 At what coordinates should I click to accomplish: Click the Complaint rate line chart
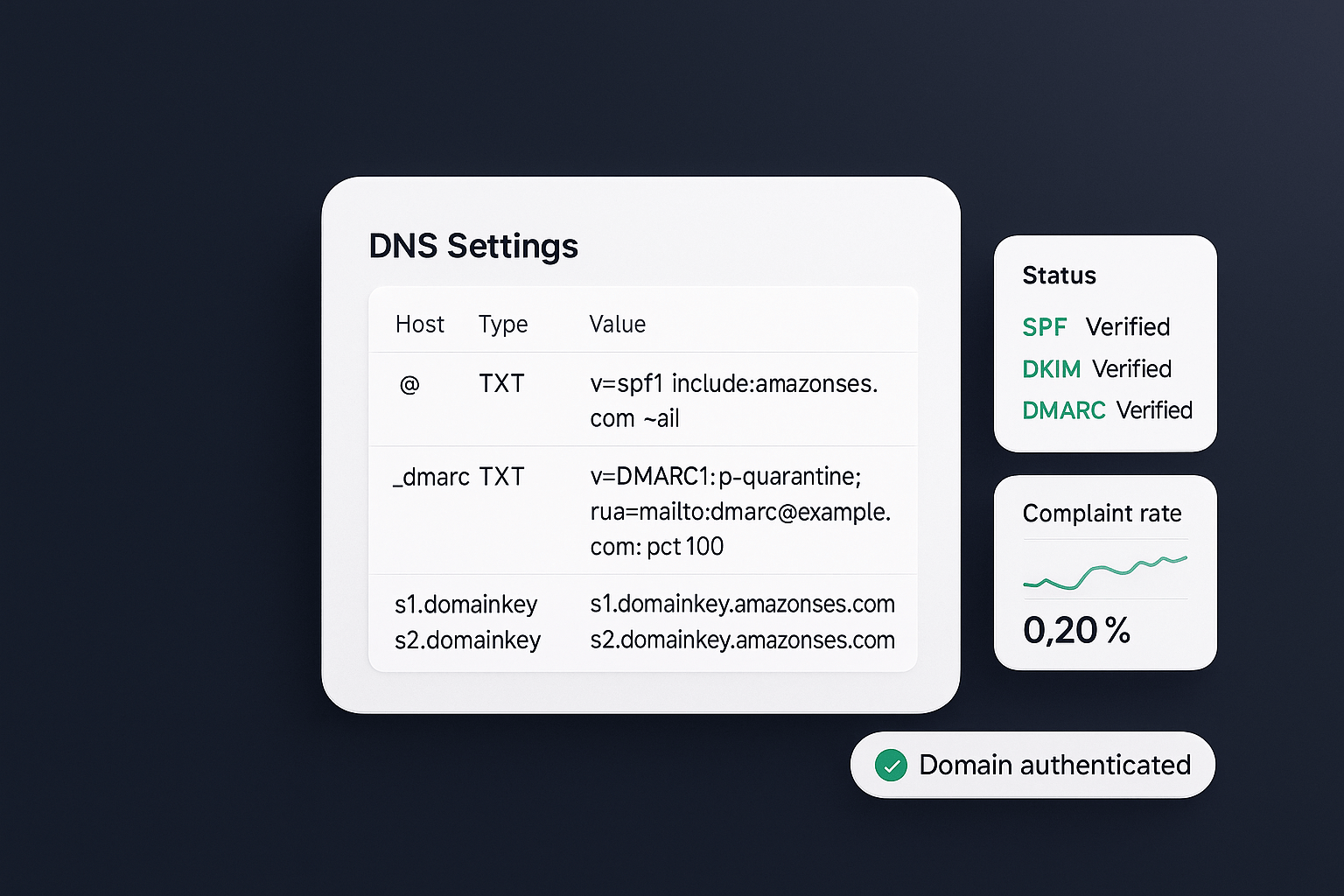click(1105, 571)
